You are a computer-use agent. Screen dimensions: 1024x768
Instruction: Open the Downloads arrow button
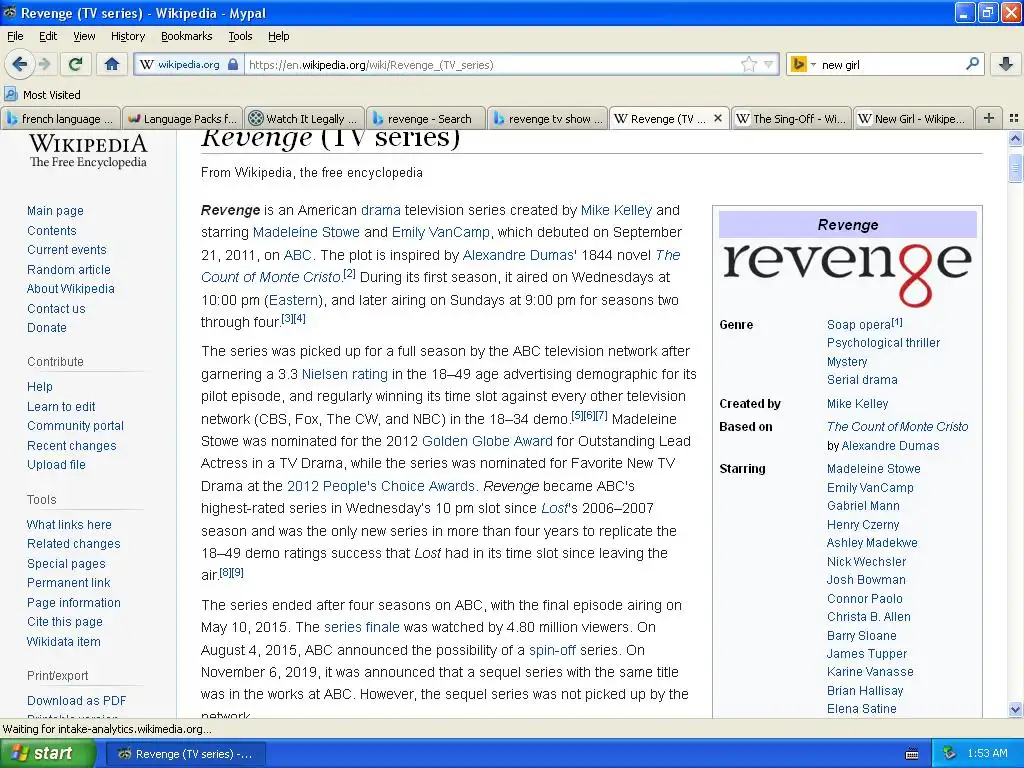click(1006, 64)
